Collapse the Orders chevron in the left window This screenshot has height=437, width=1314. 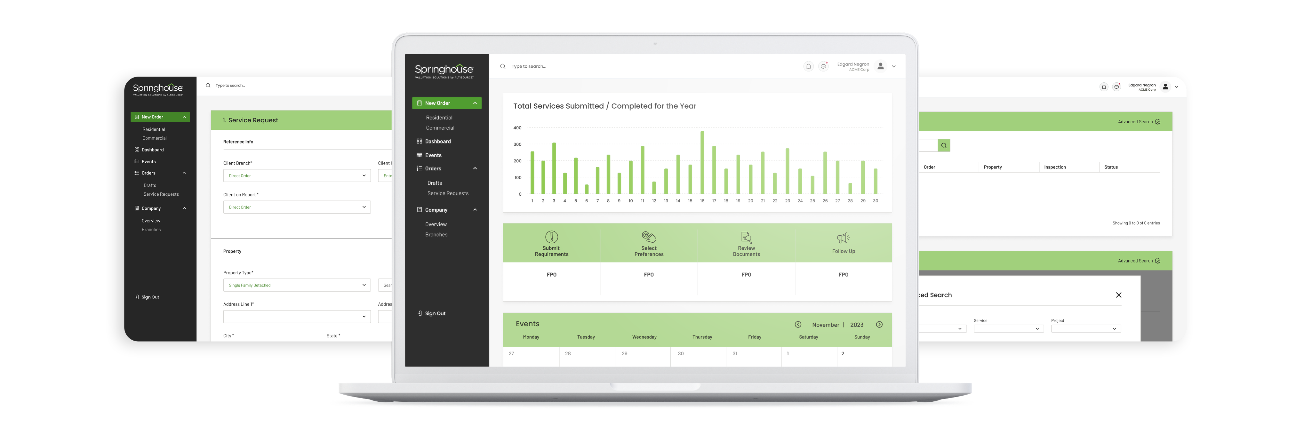coord(185,173)
